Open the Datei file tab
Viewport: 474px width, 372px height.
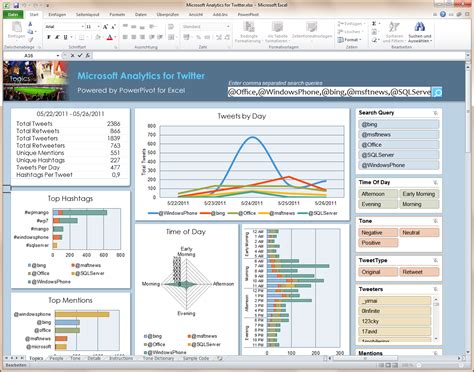coord(13,14)
